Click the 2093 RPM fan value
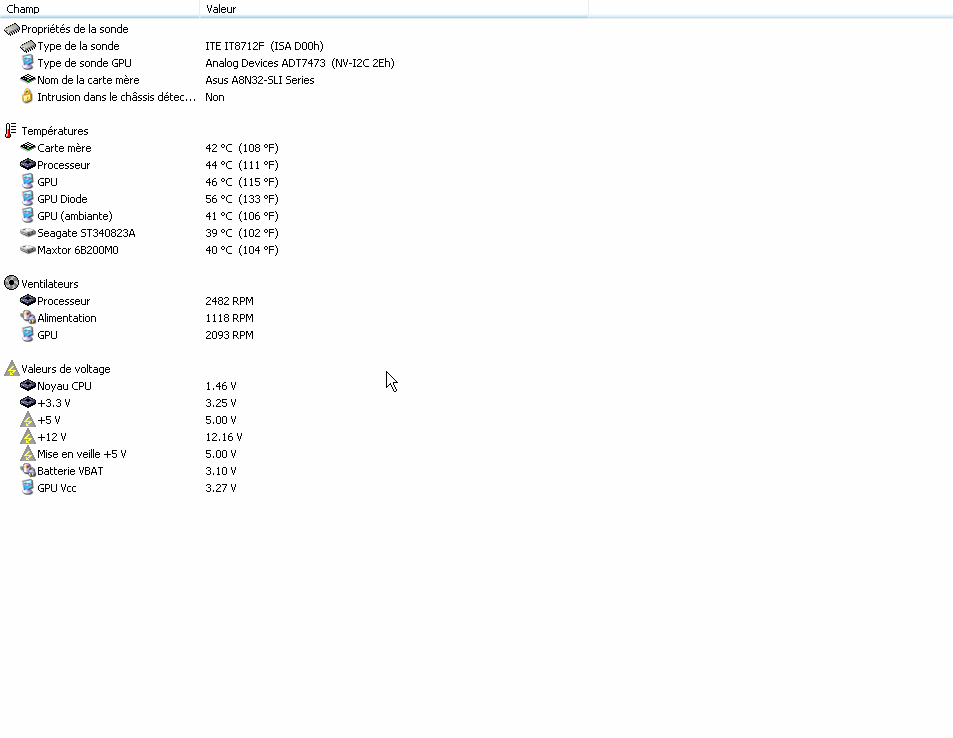The width and height of the screenshot is (953, 738). (230, 336)
